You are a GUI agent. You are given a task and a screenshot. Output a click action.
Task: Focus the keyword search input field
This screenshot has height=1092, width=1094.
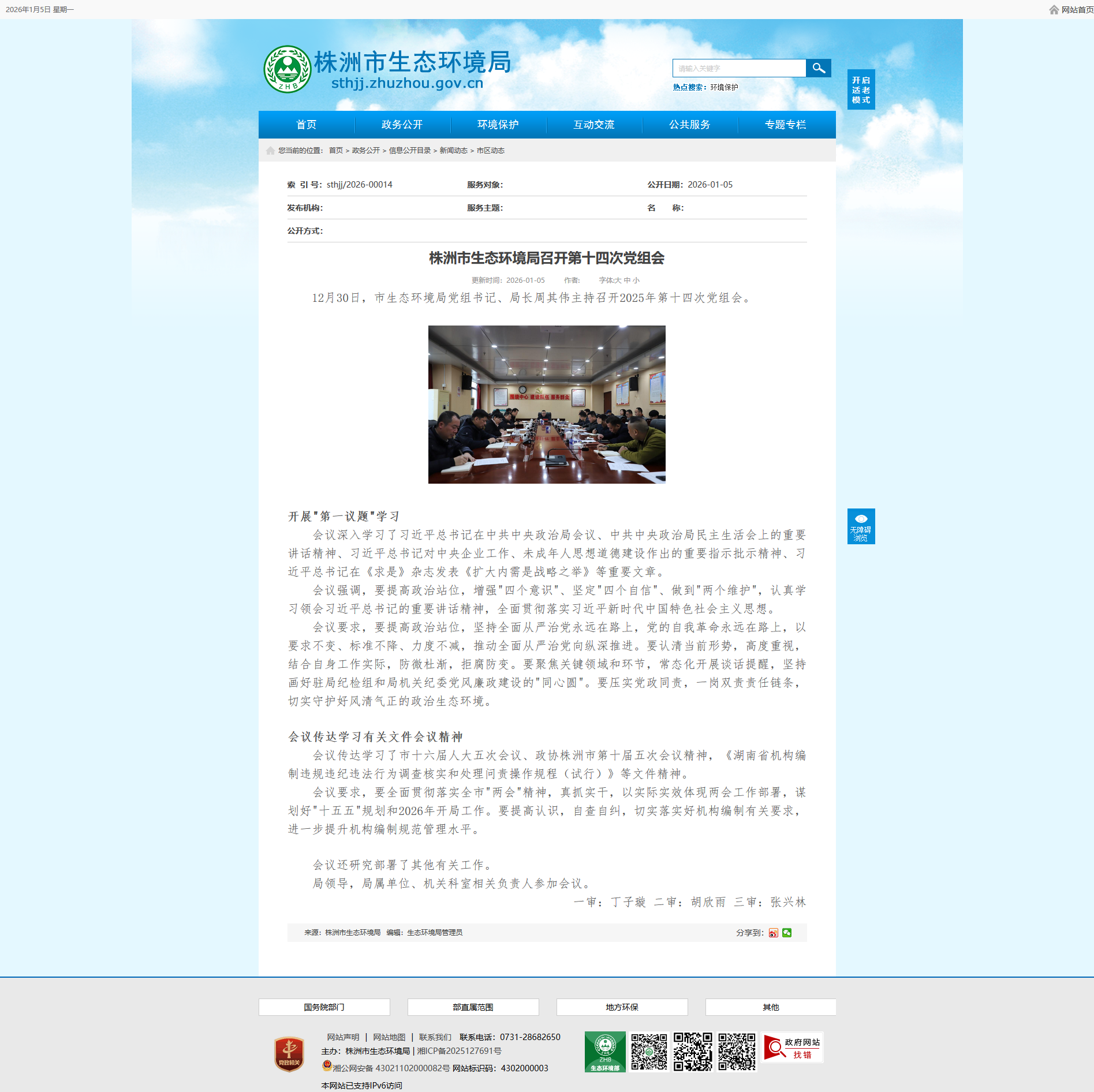click(x=739, y=68)
